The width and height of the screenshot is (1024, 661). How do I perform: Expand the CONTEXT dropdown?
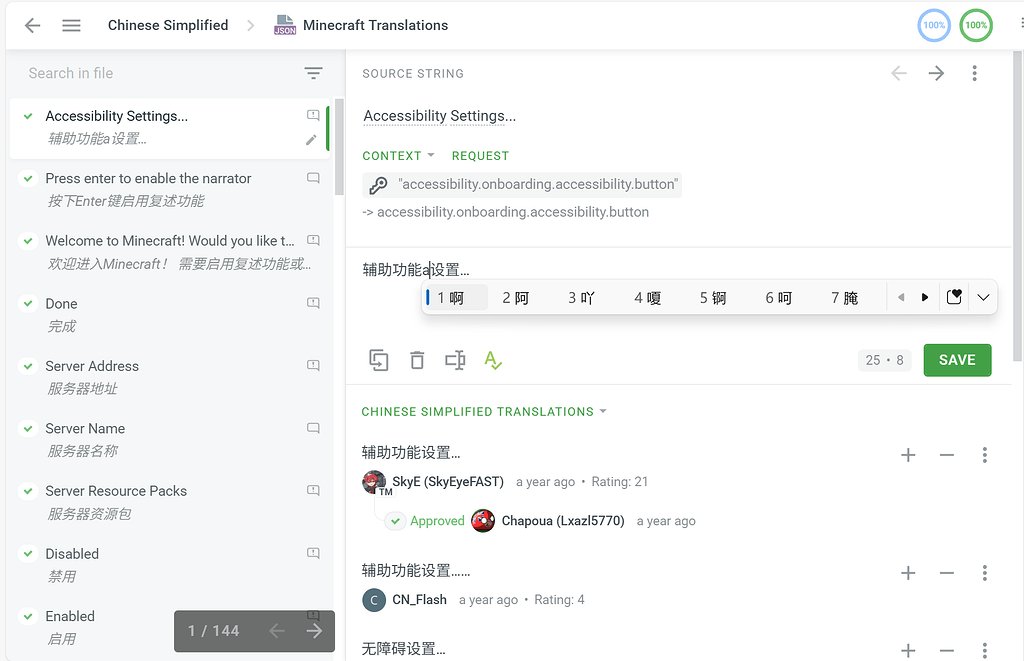398,156
